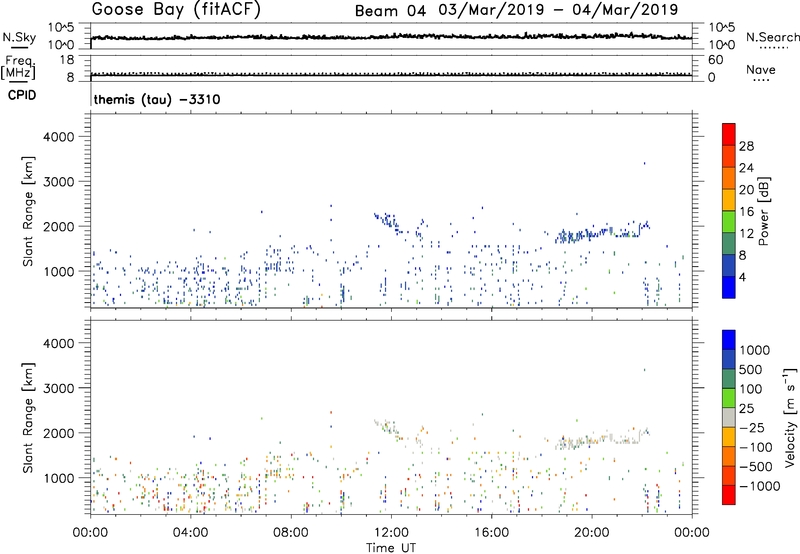This screenshot has width=800, height=554.
Task: Click the 'Beam 04' label
Action: pos(390,11)
